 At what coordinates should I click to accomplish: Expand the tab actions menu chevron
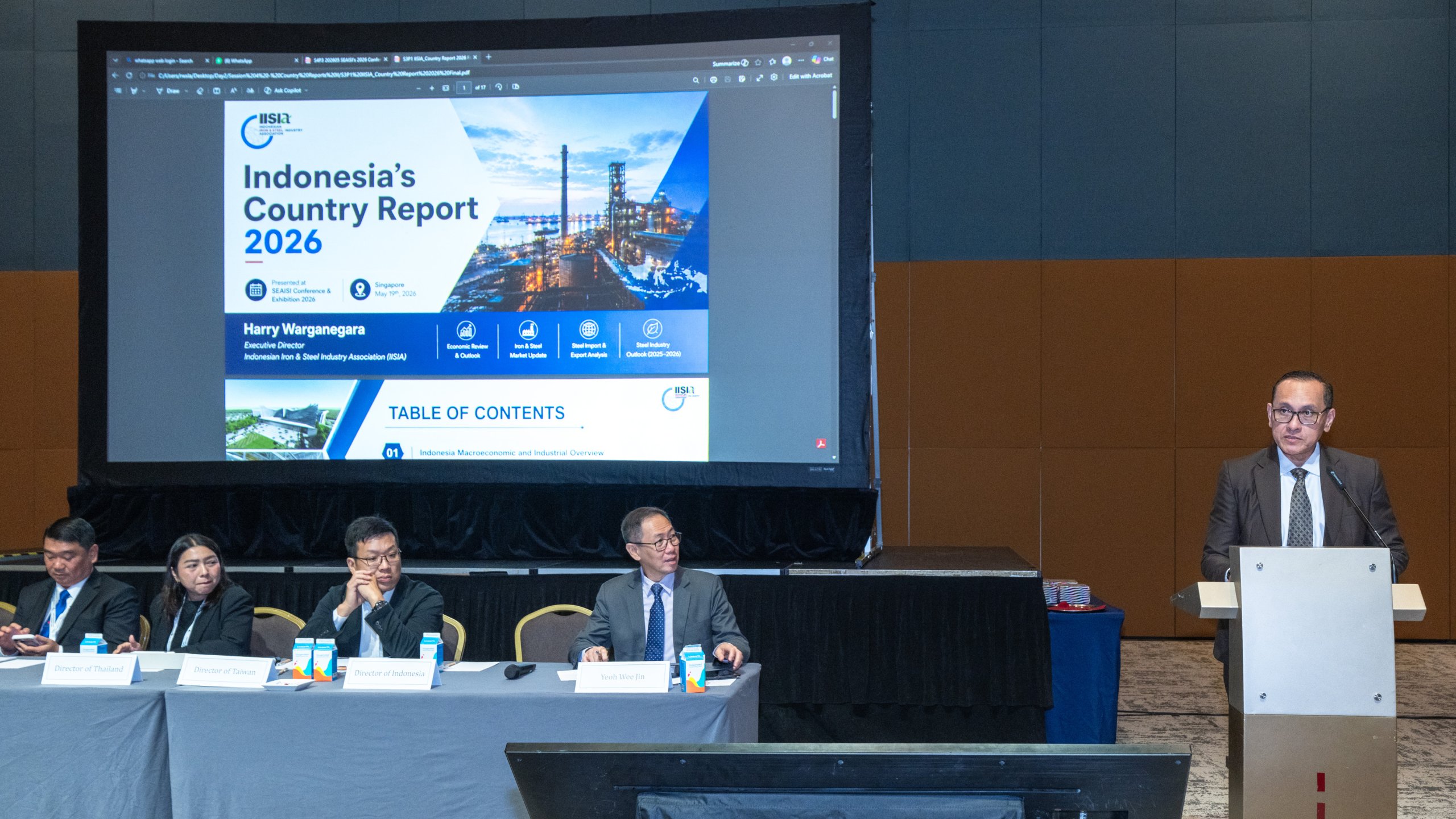point(115,60)
